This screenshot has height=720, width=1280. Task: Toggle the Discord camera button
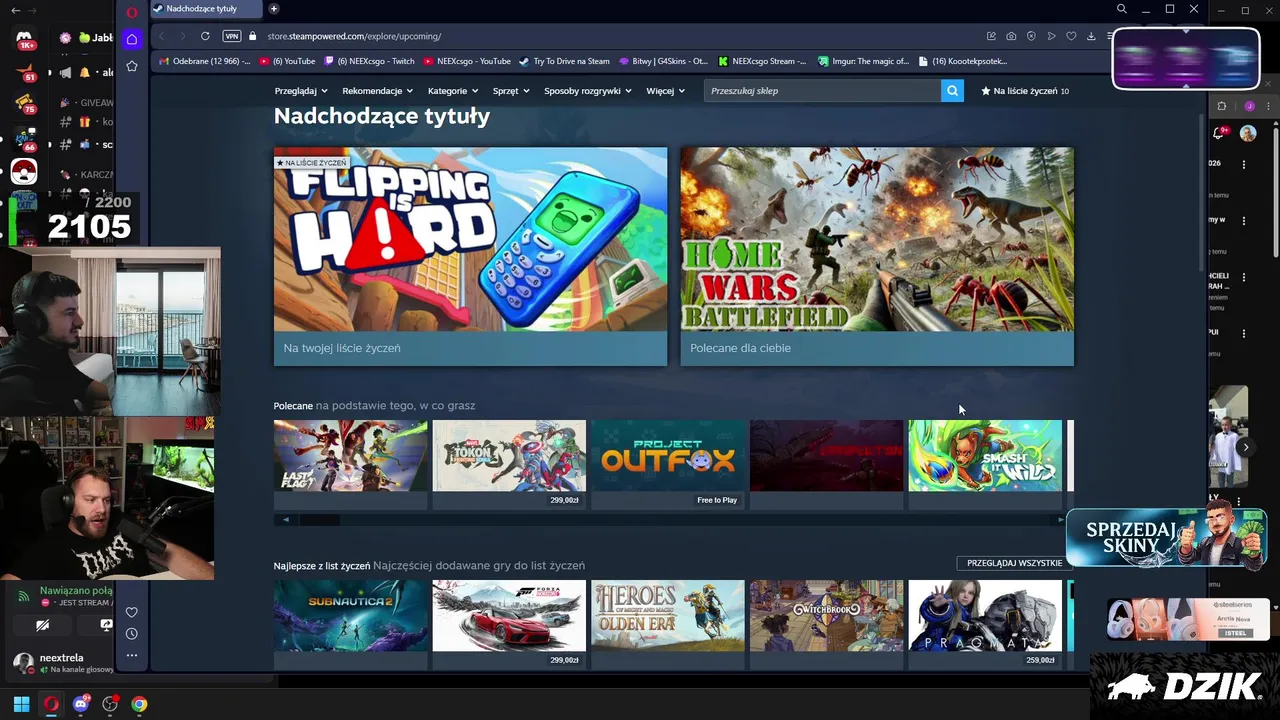[x=43, y=625]
